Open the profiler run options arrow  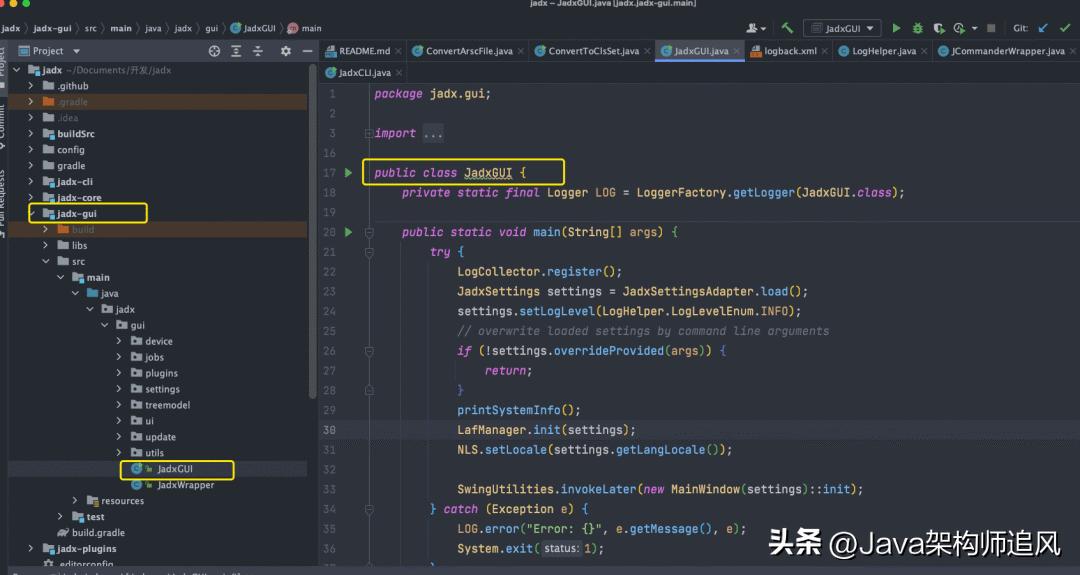(974, 28)
